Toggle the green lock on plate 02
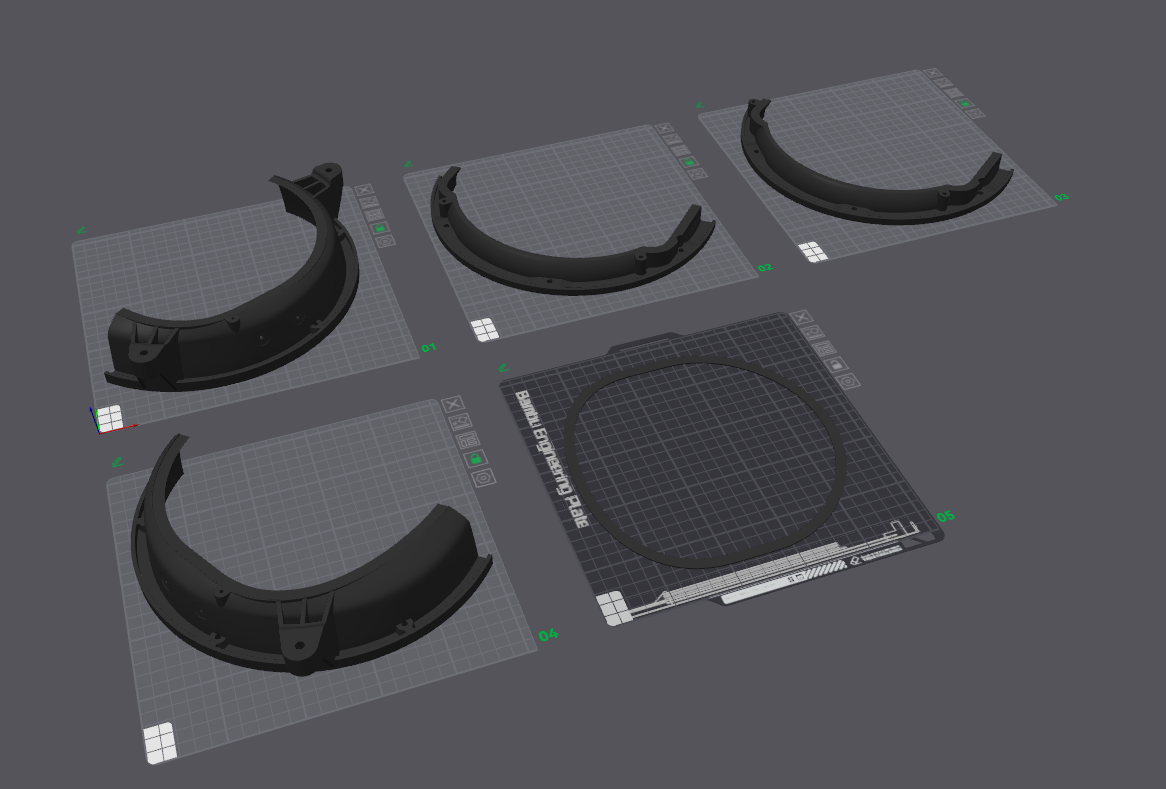This screenshot has height=789, width=1166. [689, 162]
